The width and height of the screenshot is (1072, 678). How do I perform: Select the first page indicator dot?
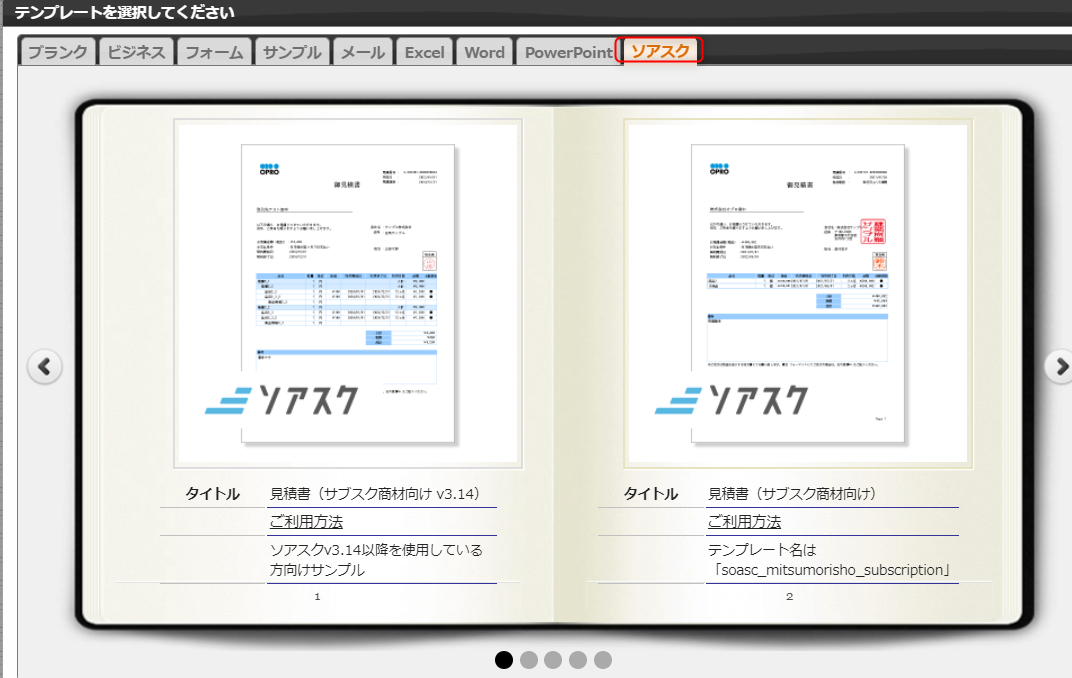[504, 660]
